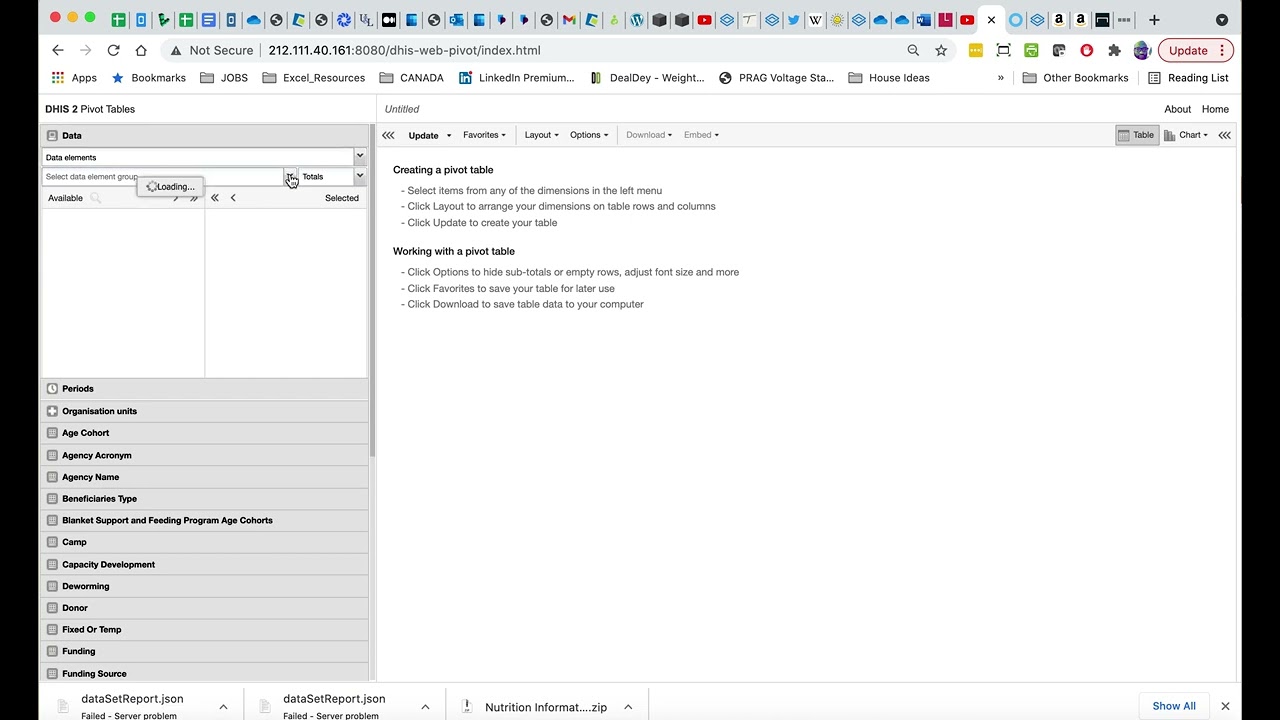Click browser back arrow
Image resolution: width=1280 pixels, height=720 pixels.
pos(58,50)
